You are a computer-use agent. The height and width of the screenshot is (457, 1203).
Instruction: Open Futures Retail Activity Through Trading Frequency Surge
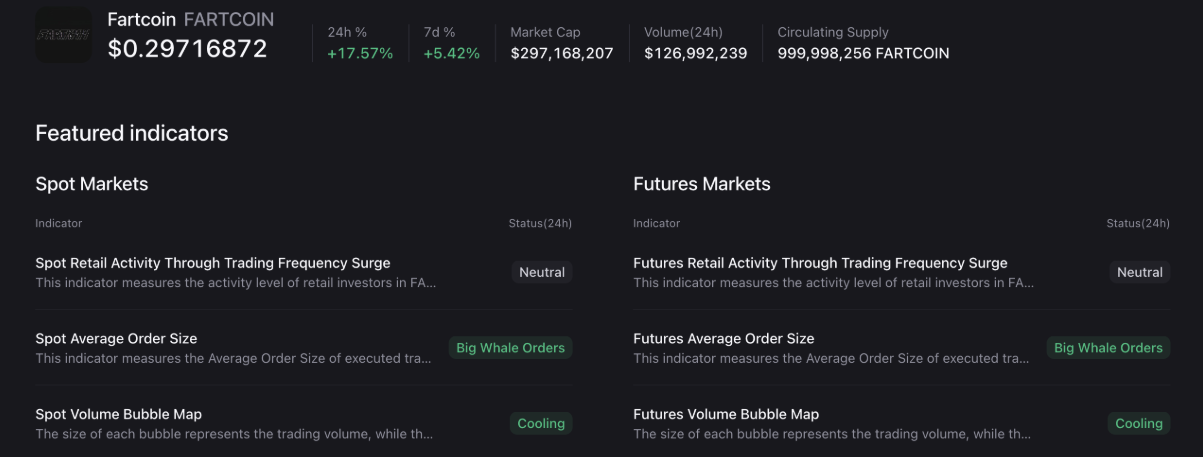tap(820, 263)
